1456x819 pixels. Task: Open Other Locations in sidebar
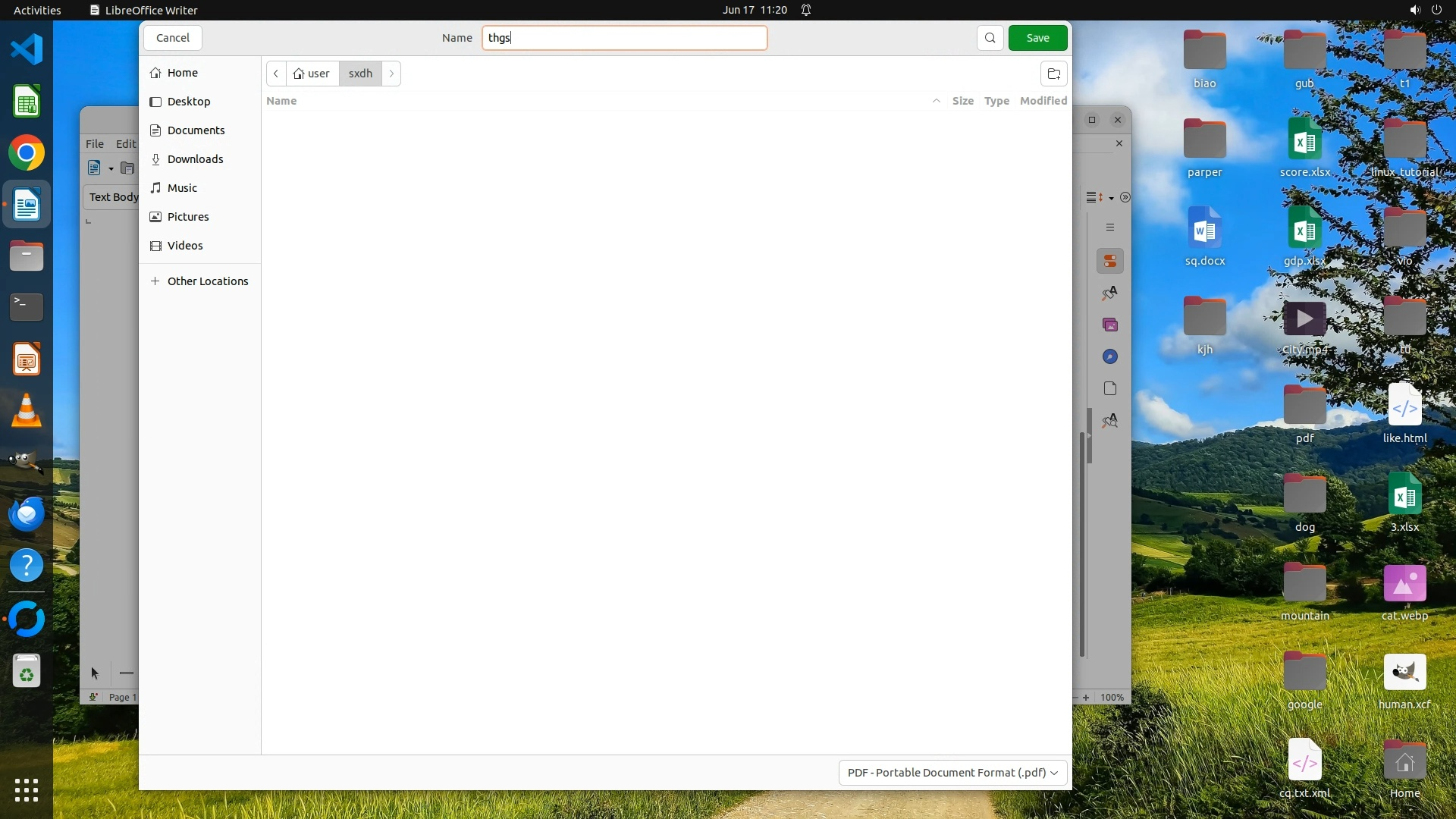pos(207,281)
